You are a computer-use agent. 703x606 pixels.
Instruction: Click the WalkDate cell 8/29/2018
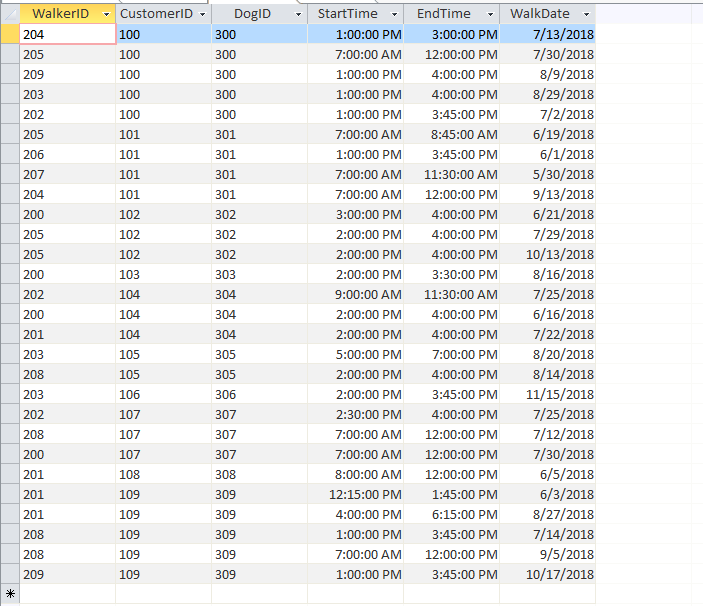coord(547,94)
